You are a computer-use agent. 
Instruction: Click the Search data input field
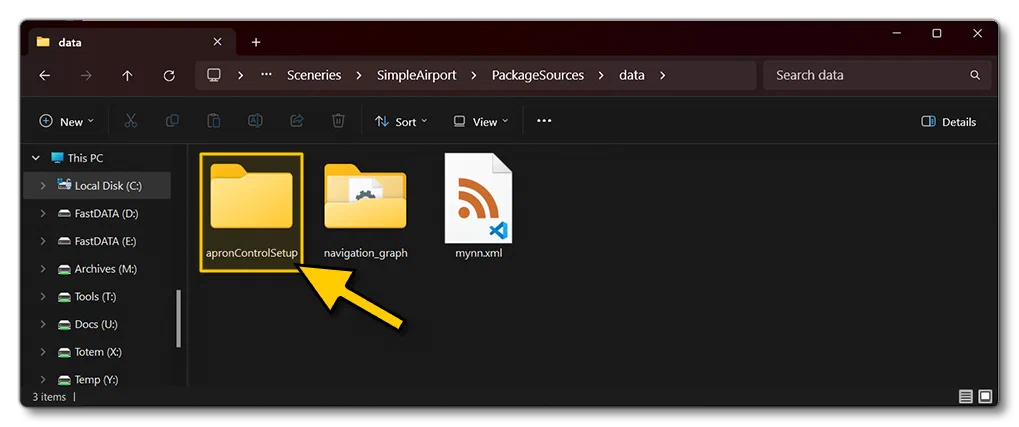[877, 75]
